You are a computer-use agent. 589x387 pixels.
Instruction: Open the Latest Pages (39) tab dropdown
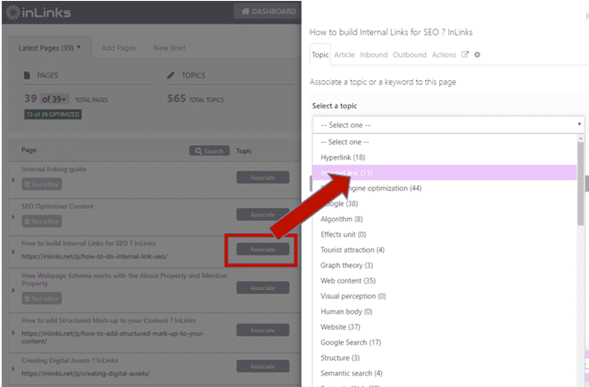pos(49,48)
